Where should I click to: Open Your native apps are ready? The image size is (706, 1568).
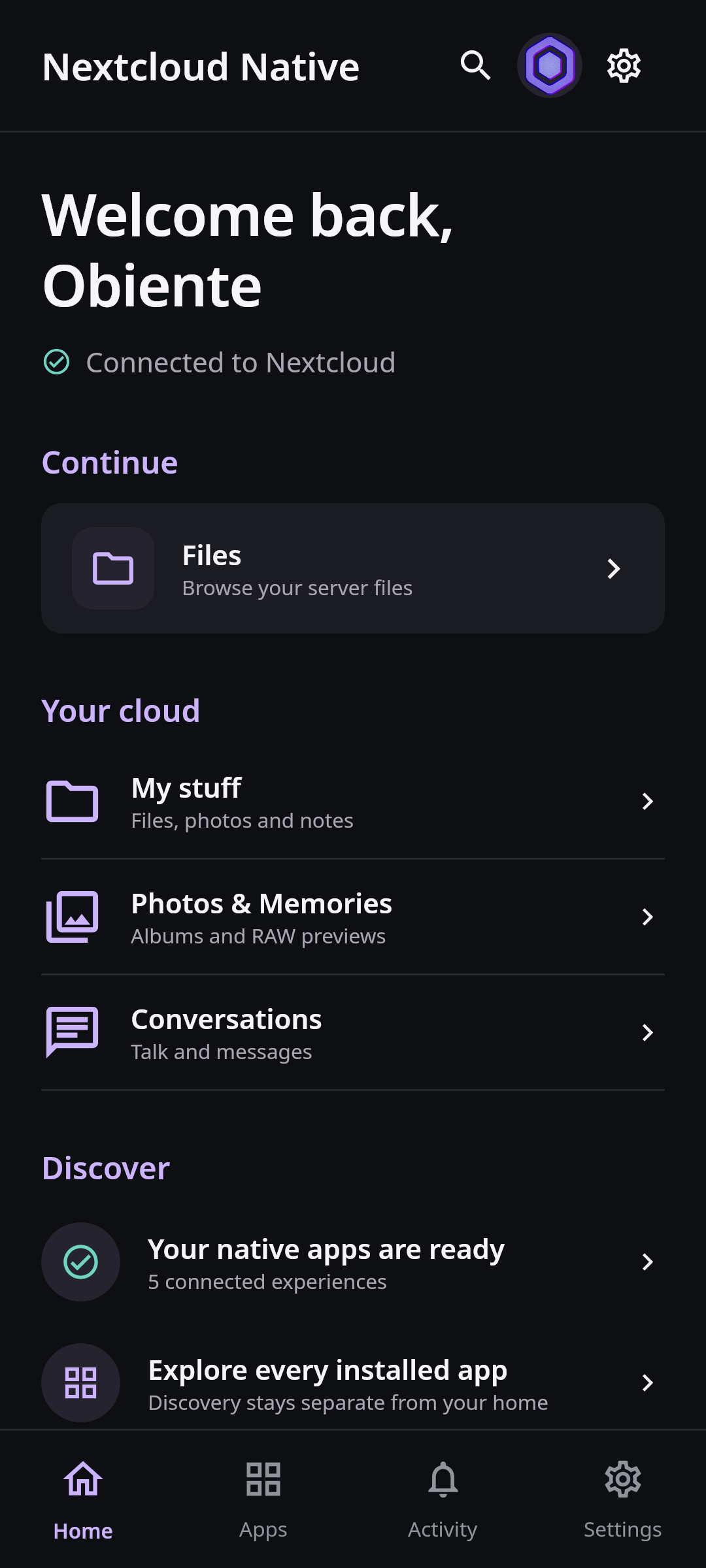[353, 1262]
